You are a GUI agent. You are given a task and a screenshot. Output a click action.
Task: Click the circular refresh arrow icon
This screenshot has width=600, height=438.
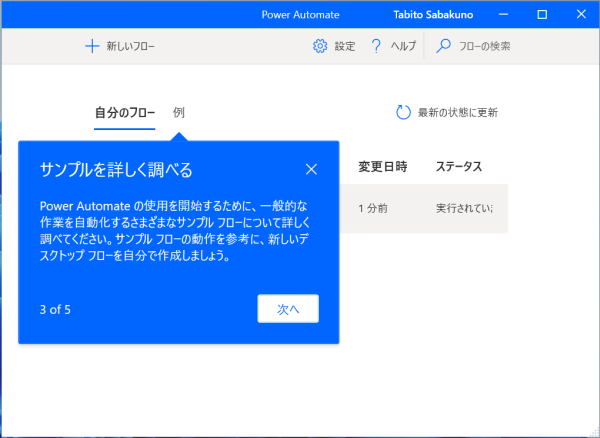tap(403, 112)
